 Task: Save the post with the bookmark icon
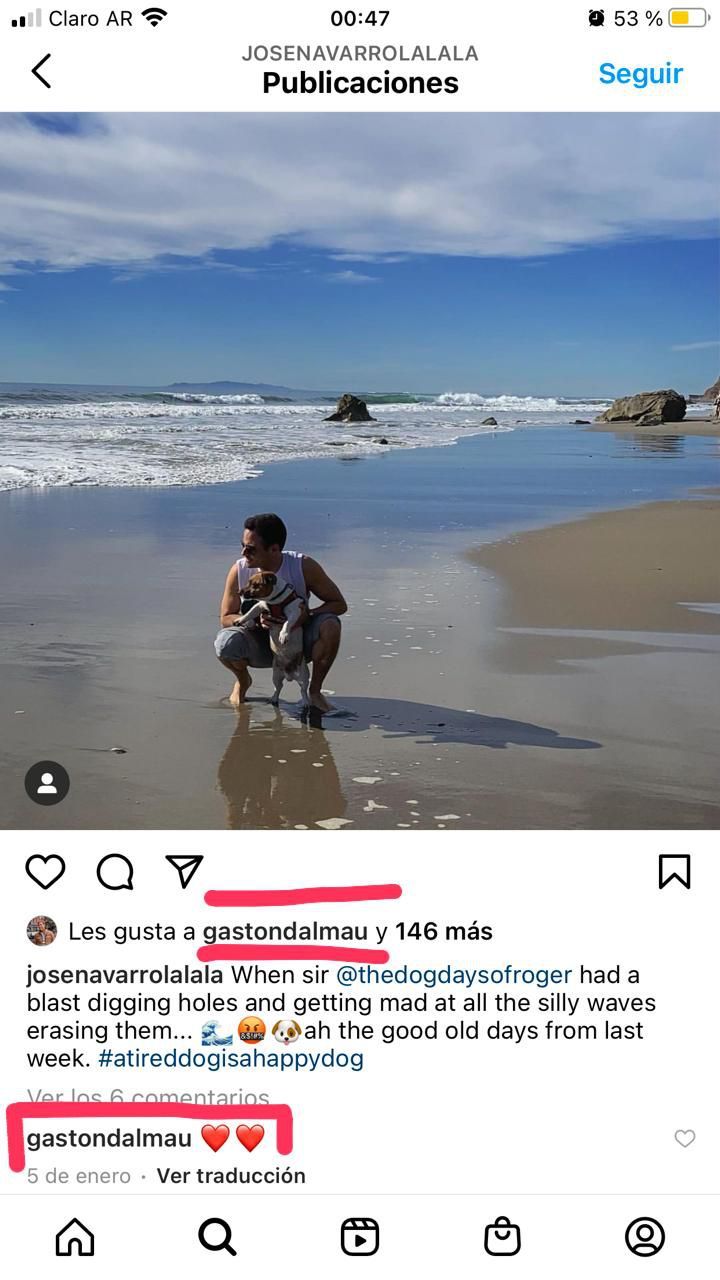(x=675, y=871)
